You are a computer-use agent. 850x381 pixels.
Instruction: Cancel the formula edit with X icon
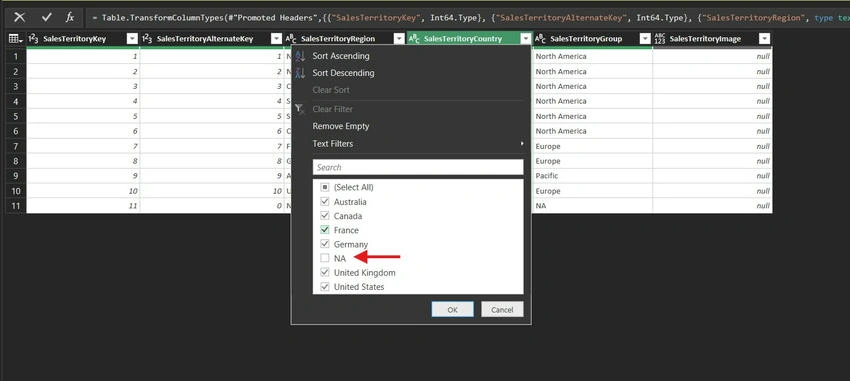(x=20, y=17)
